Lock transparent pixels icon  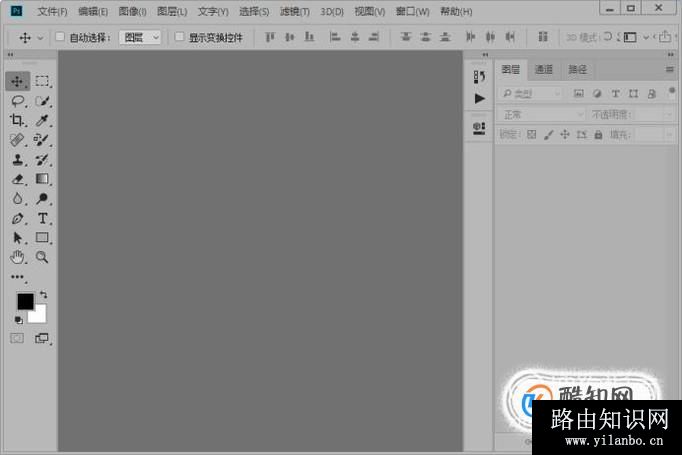(532, 135)
